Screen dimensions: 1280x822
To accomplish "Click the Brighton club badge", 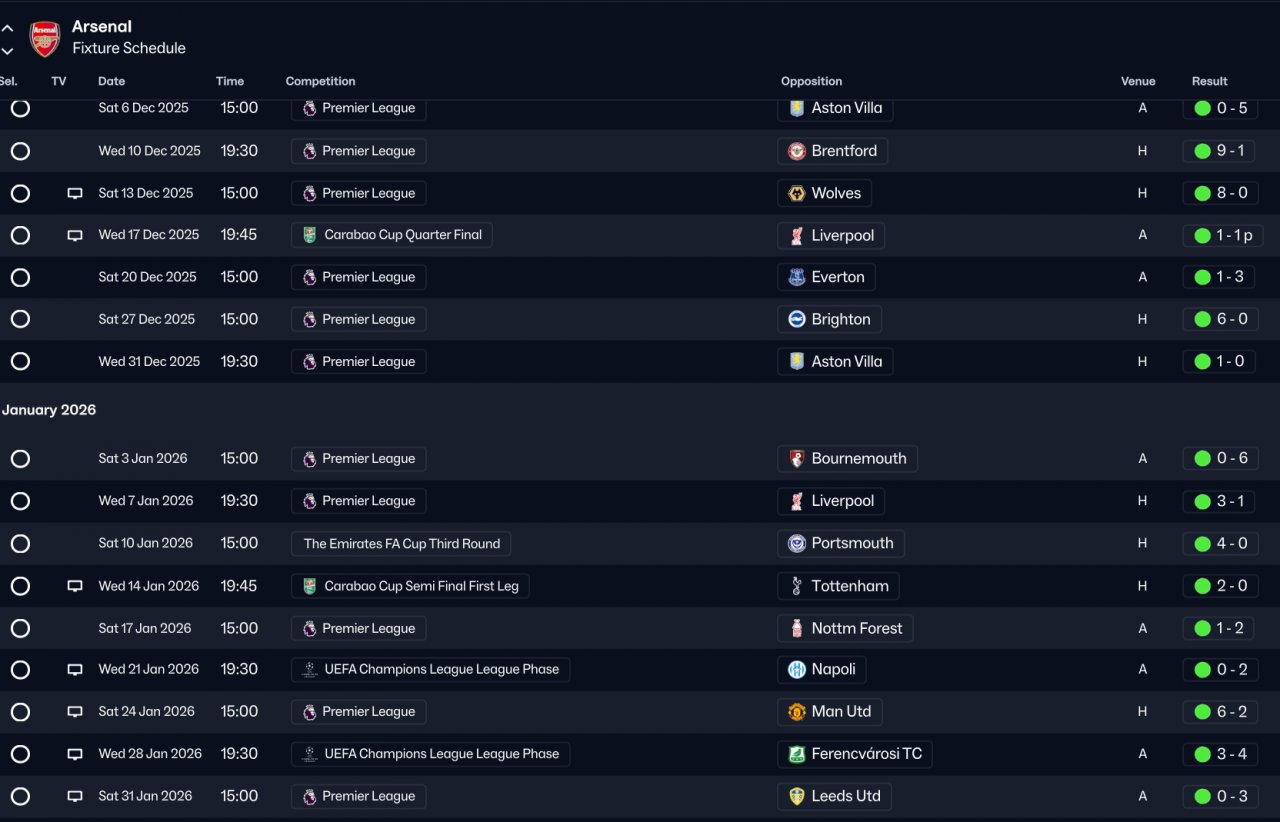I will tap(797, 319).
